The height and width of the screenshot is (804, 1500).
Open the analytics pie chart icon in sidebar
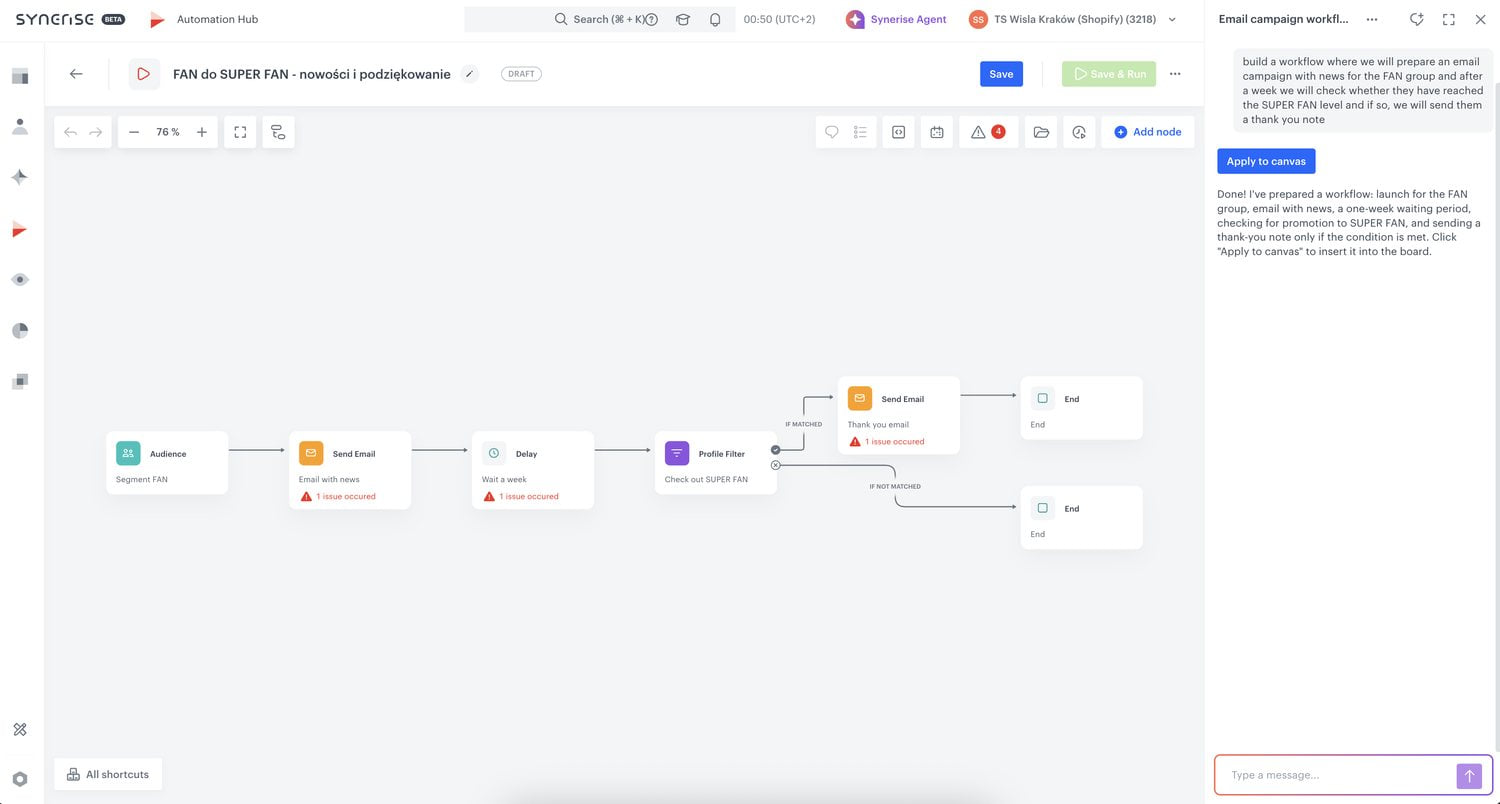(20, 330)
